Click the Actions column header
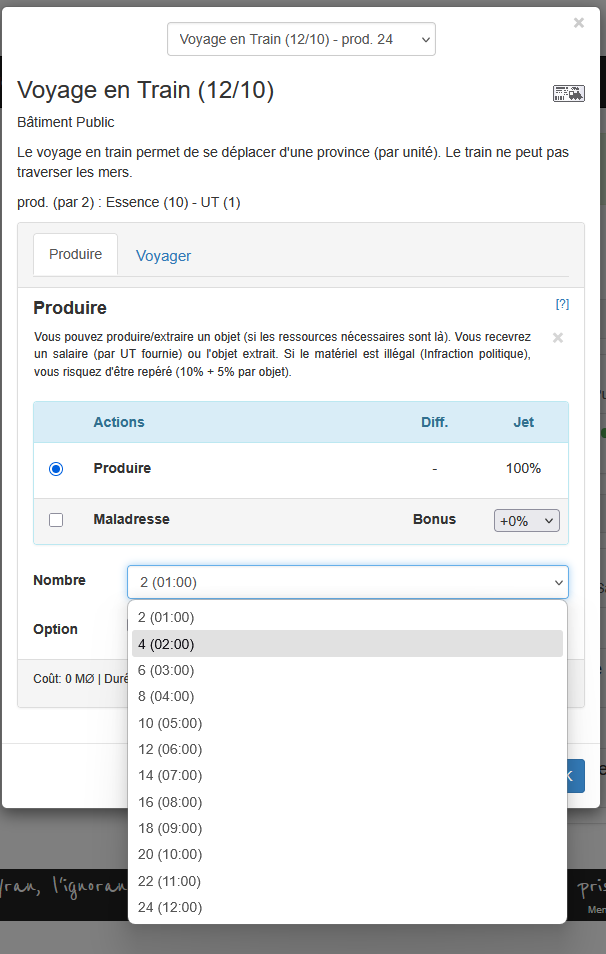606x954 pixels. 119,422
